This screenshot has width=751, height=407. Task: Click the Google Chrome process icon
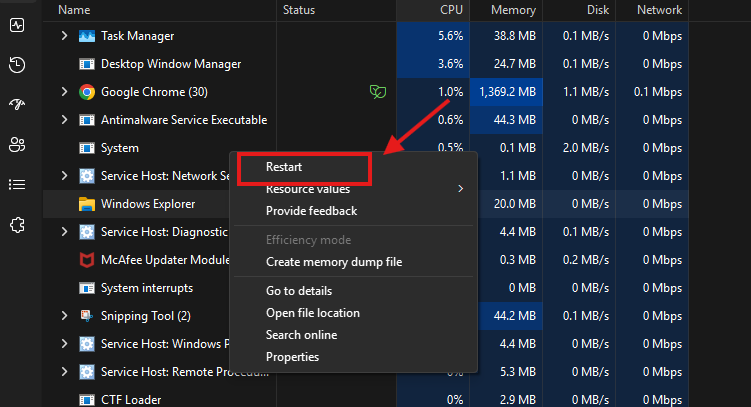[x=87, y=92]
